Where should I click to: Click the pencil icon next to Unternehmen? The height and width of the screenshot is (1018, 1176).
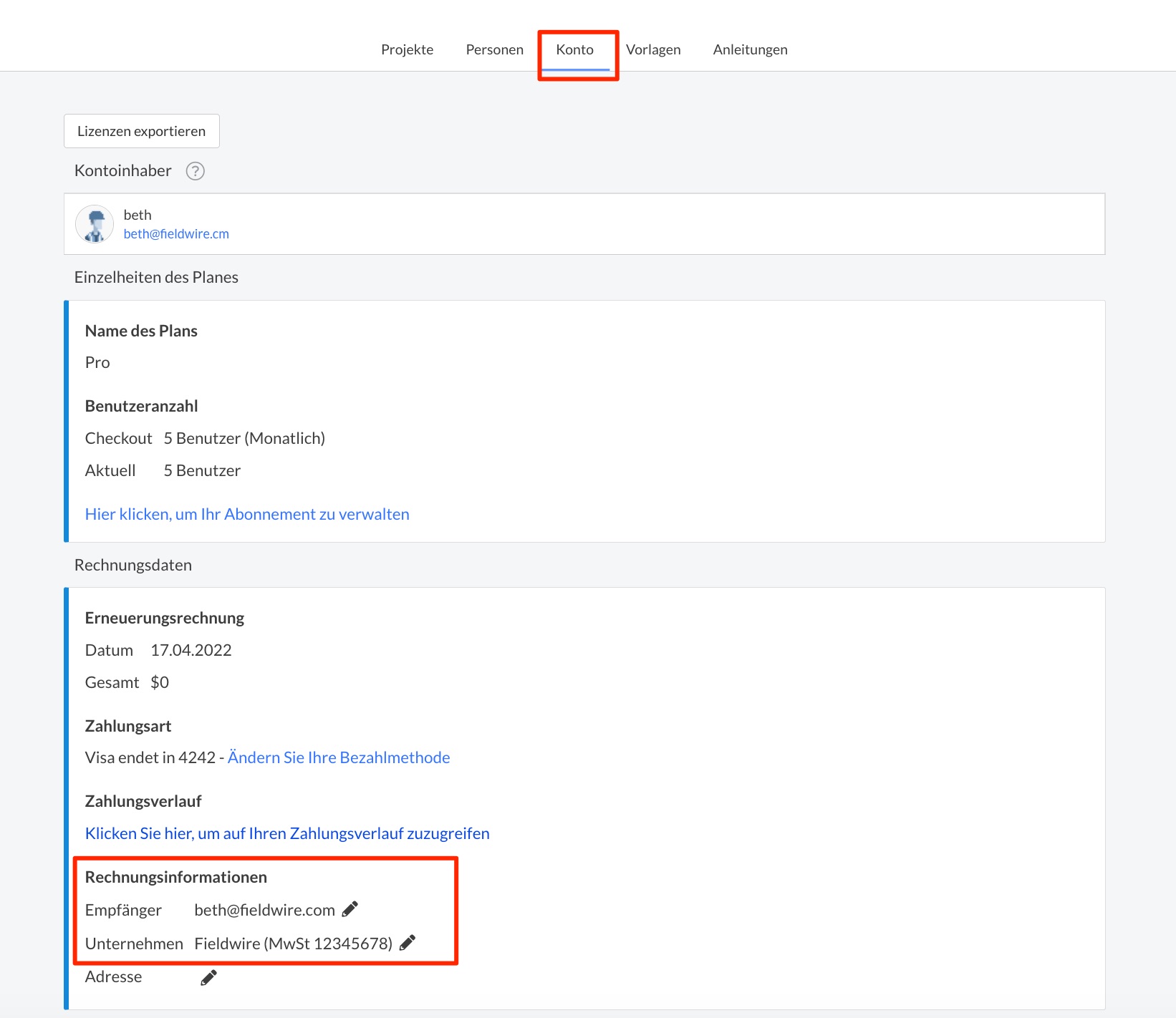(407, 943)
